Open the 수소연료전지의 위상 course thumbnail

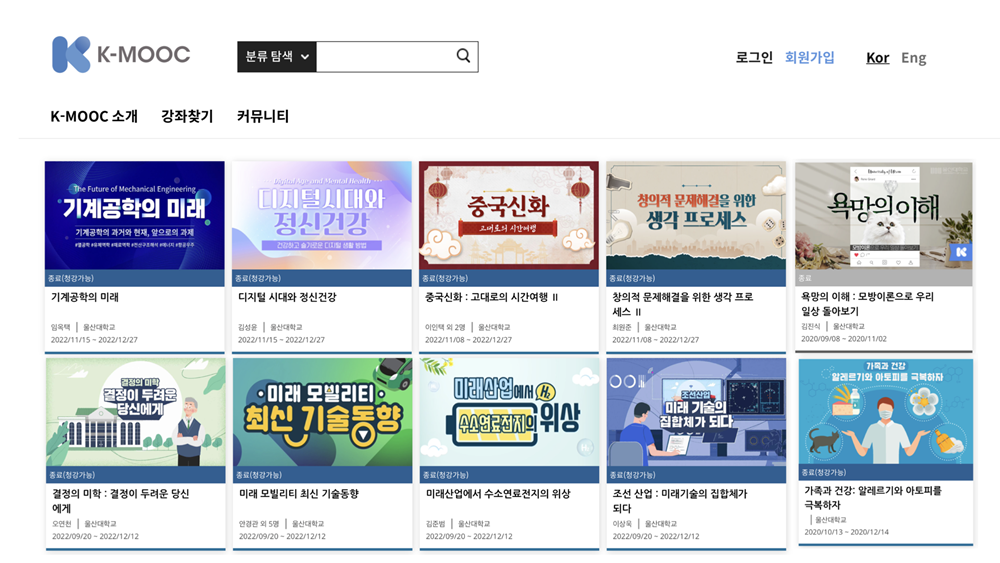(509, 412)
